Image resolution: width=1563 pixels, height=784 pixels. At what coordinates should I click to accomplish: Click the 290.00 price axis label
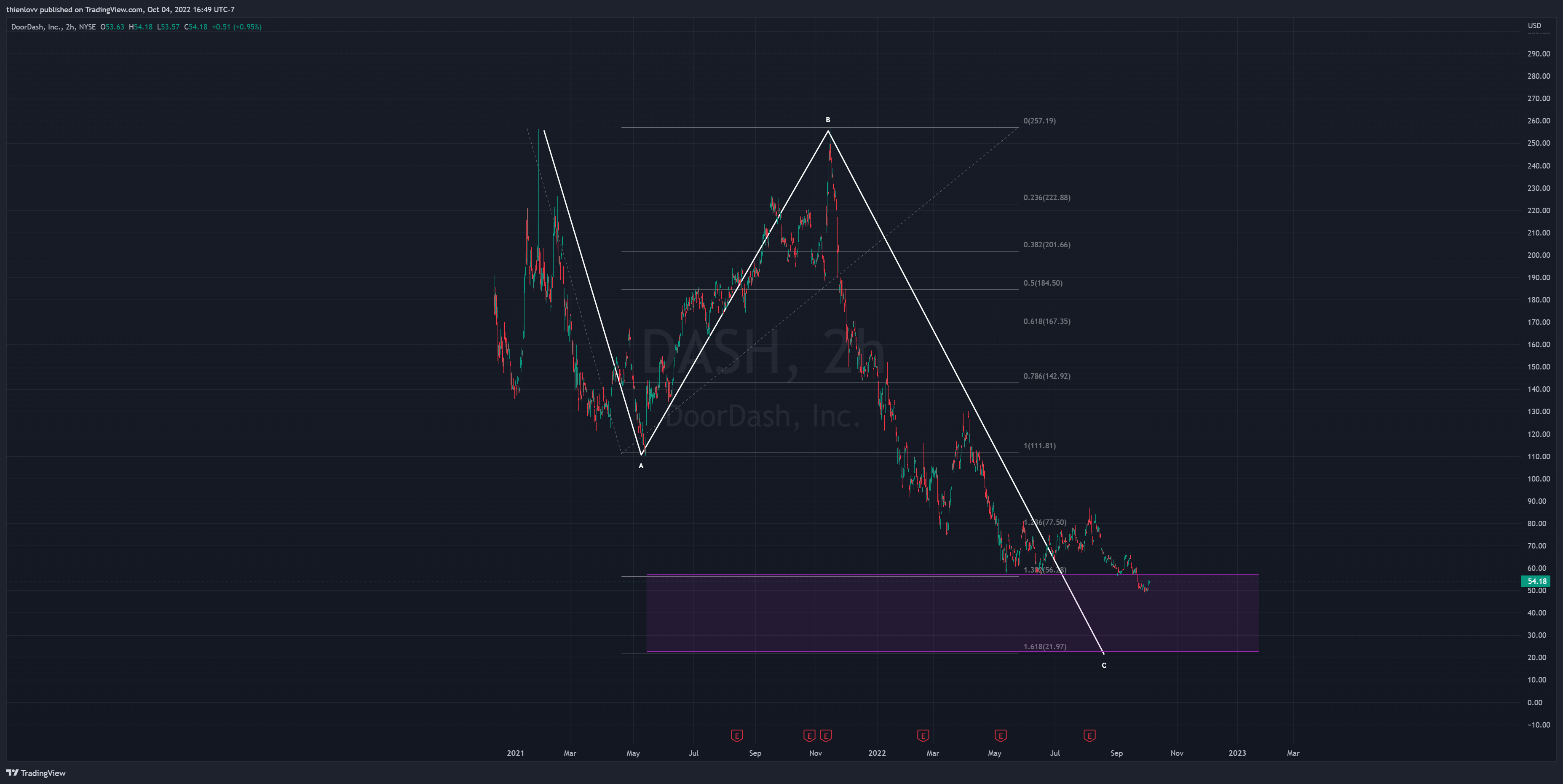pos(1539,54)
